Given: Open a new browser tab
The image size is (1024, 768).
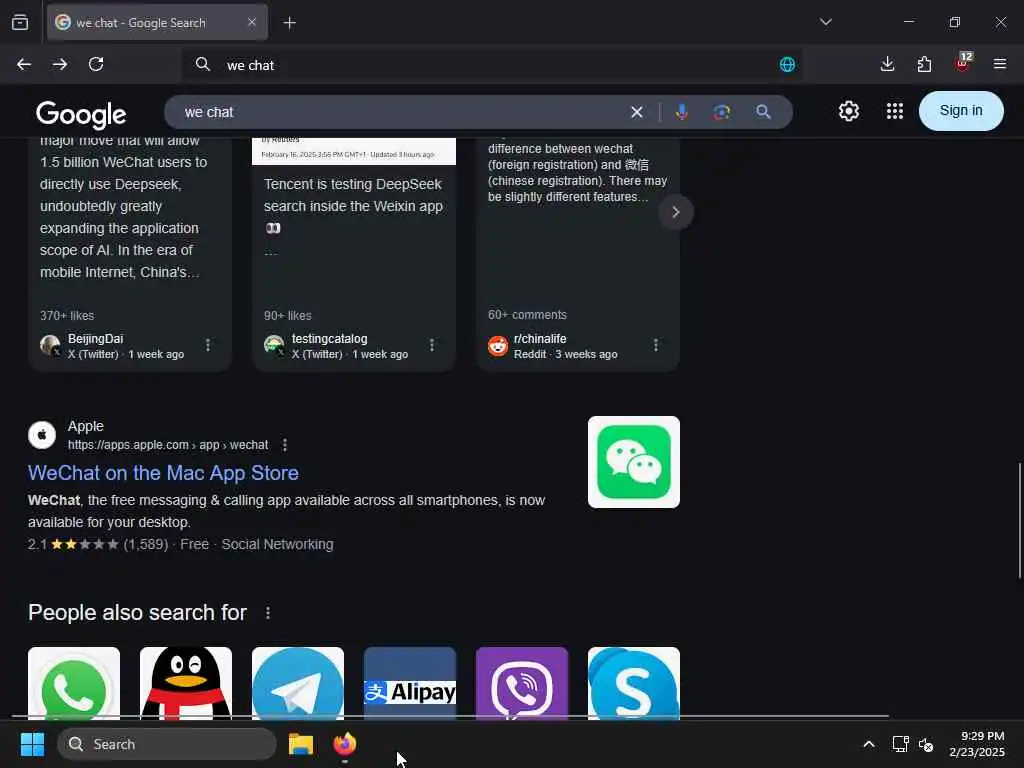Looking at the screenshot, I should (x=289, y=23).
